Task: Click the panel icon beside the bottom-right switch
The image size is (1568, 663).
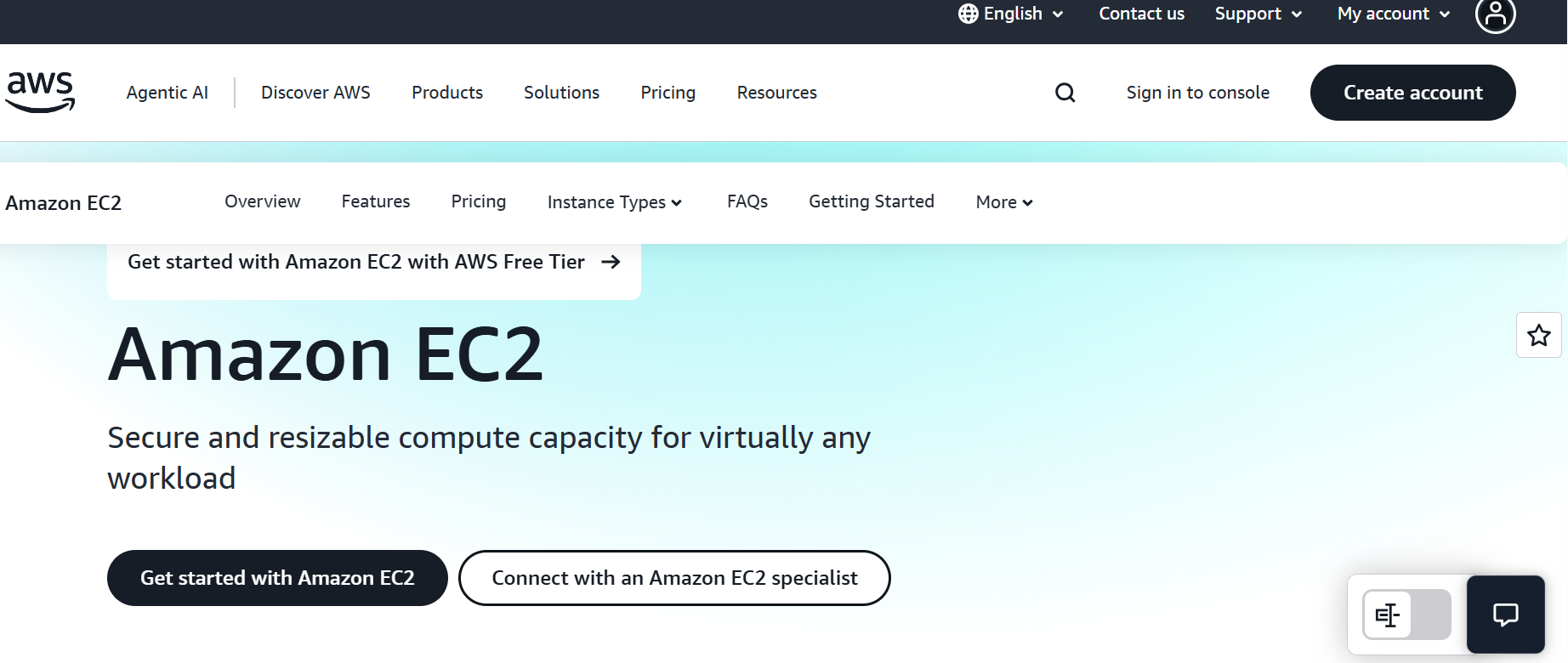Action: [1386, 615]
